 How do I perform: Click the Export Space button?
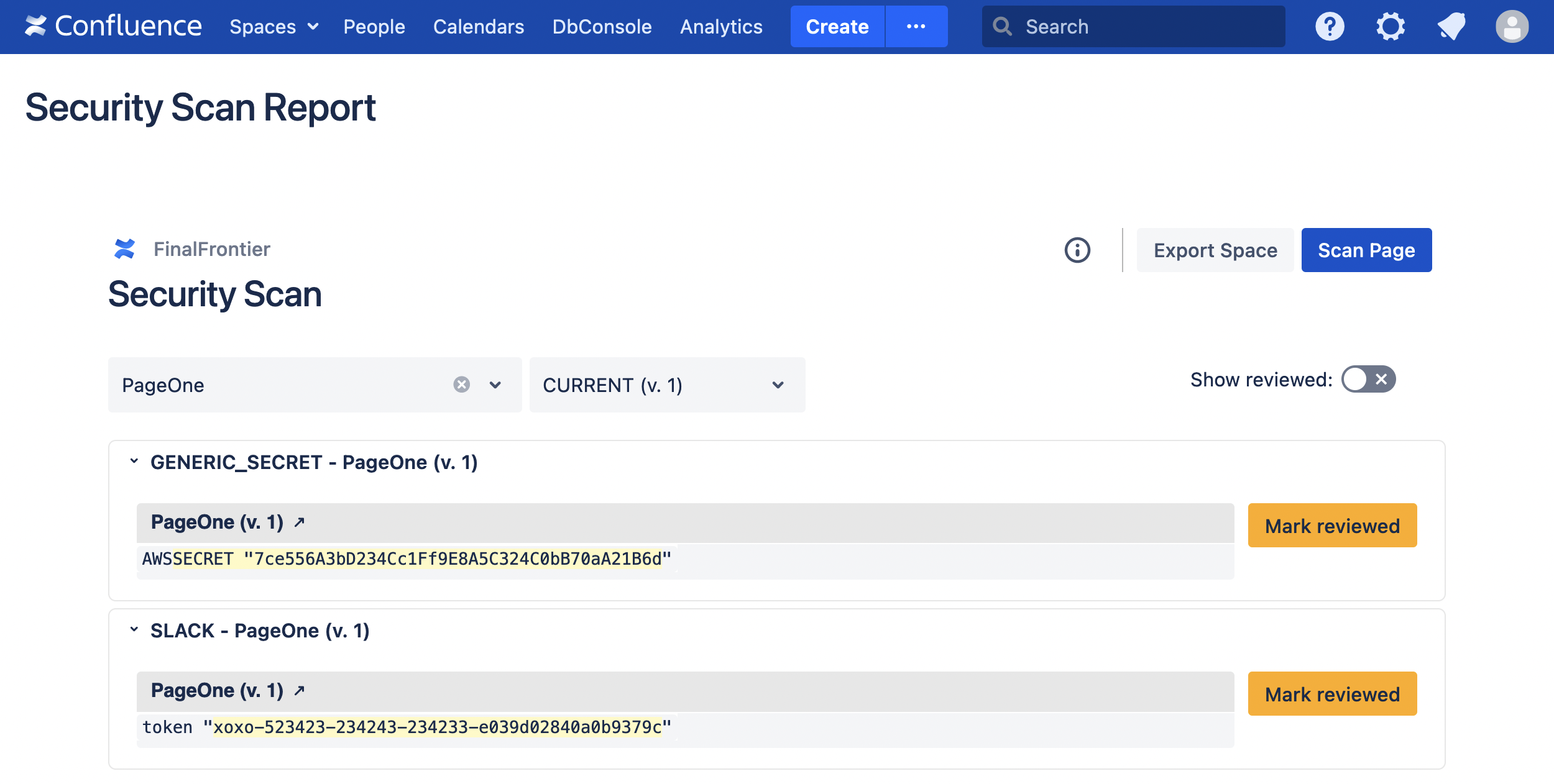1215,250
